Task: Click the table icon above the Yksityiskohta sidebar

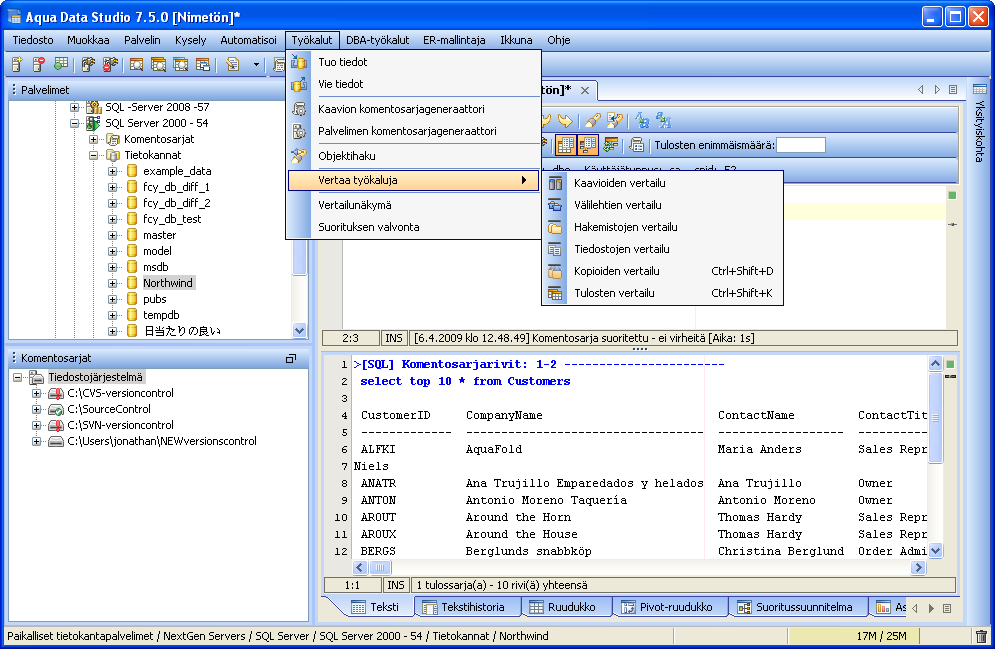Action: [x=980, y=89]
